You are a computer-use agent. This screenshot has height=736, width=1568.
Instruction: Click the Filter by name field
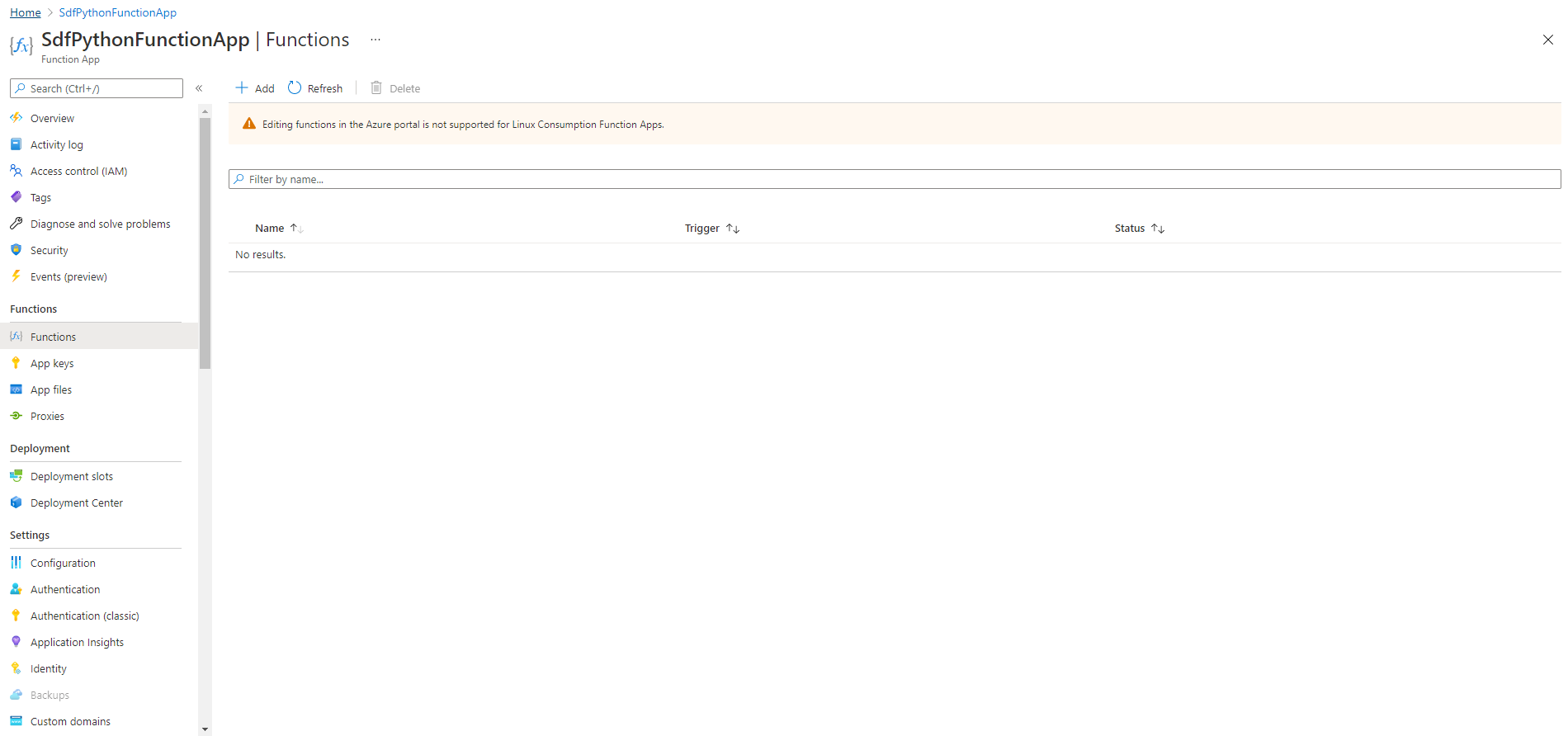point(895,179)
